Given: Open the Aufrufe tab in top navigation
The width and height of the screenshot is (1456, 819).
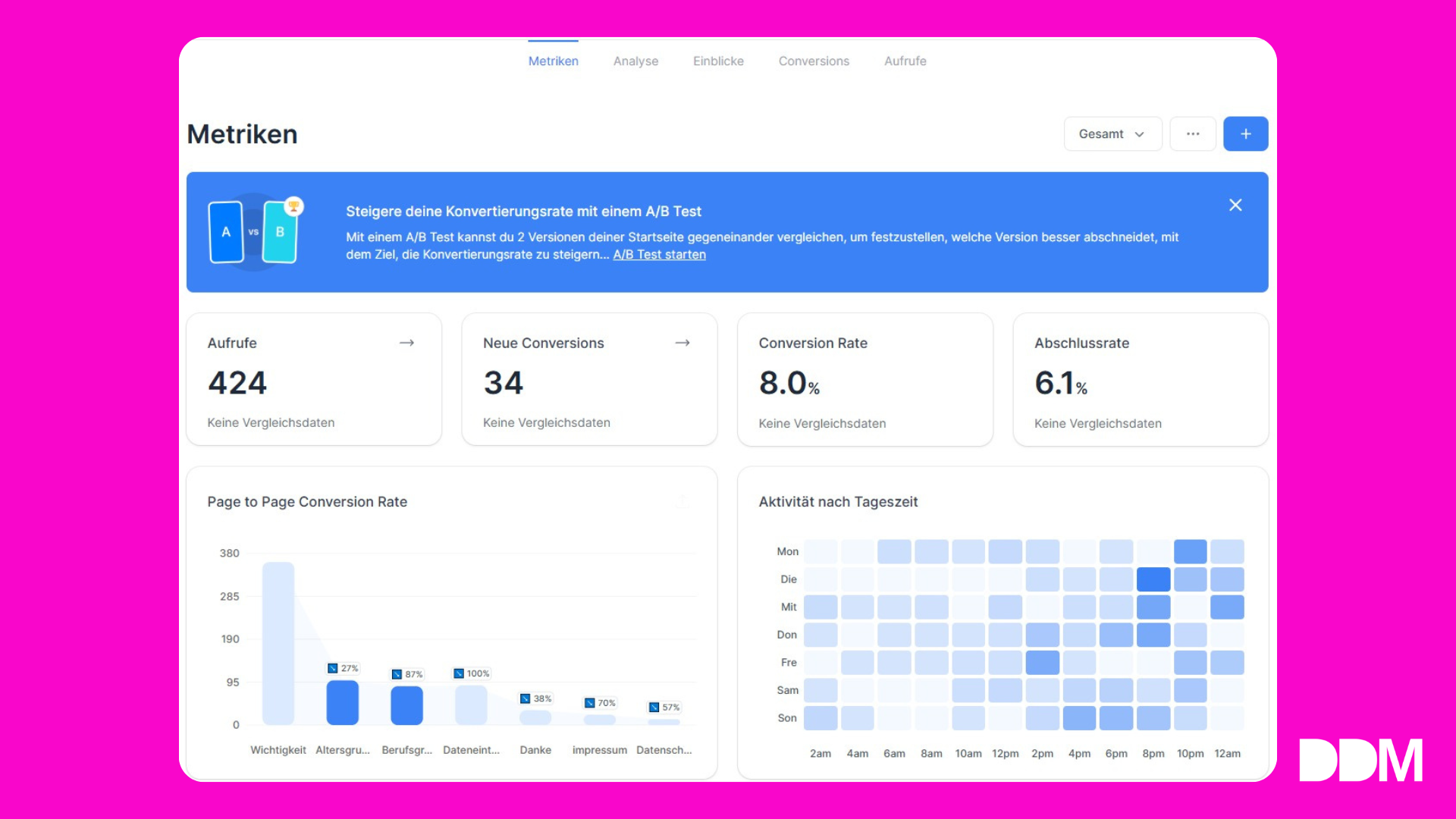Looking at the screenshot, I should coord(905,61).
